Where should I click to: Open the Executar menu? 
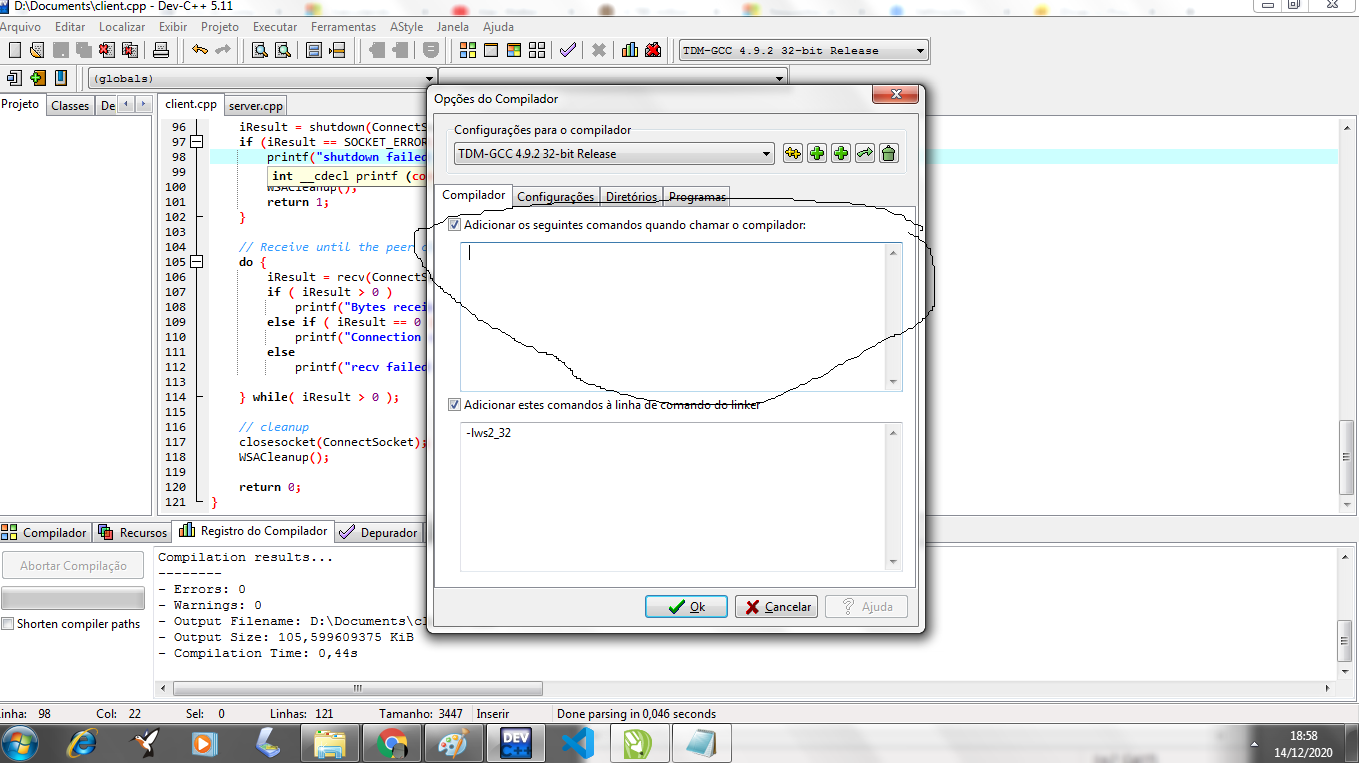(x=275, y=27)
